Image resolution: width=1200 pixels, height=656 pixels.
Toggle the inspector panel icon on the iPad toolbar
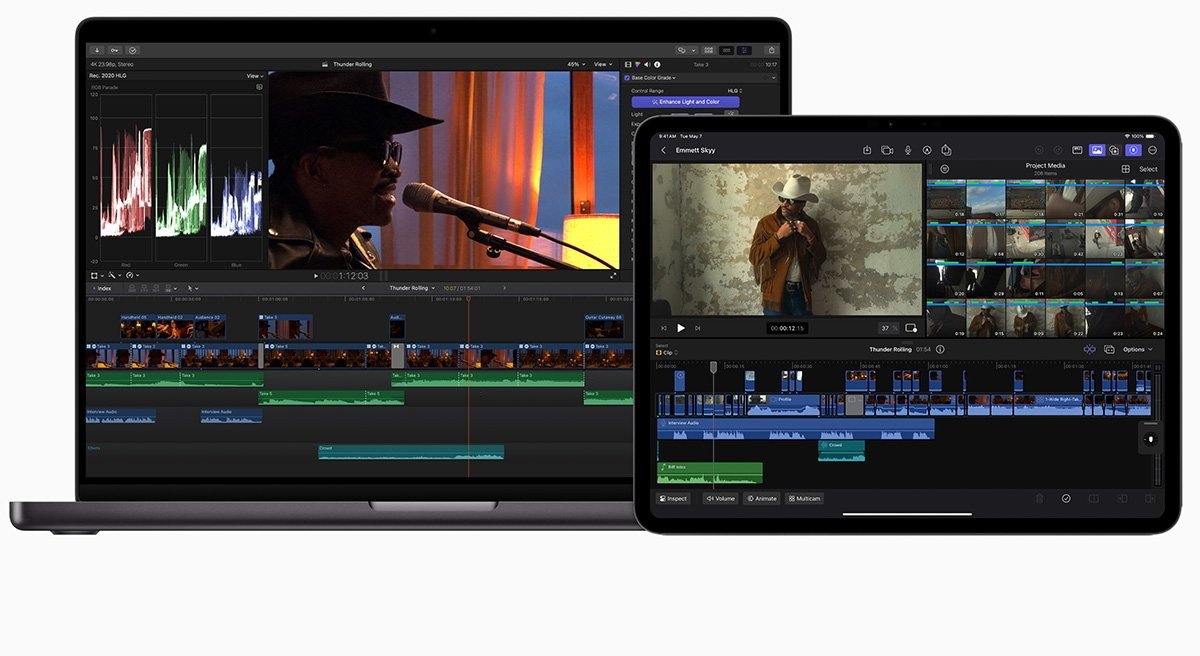pyautogui.click(x=1134, y=150)
